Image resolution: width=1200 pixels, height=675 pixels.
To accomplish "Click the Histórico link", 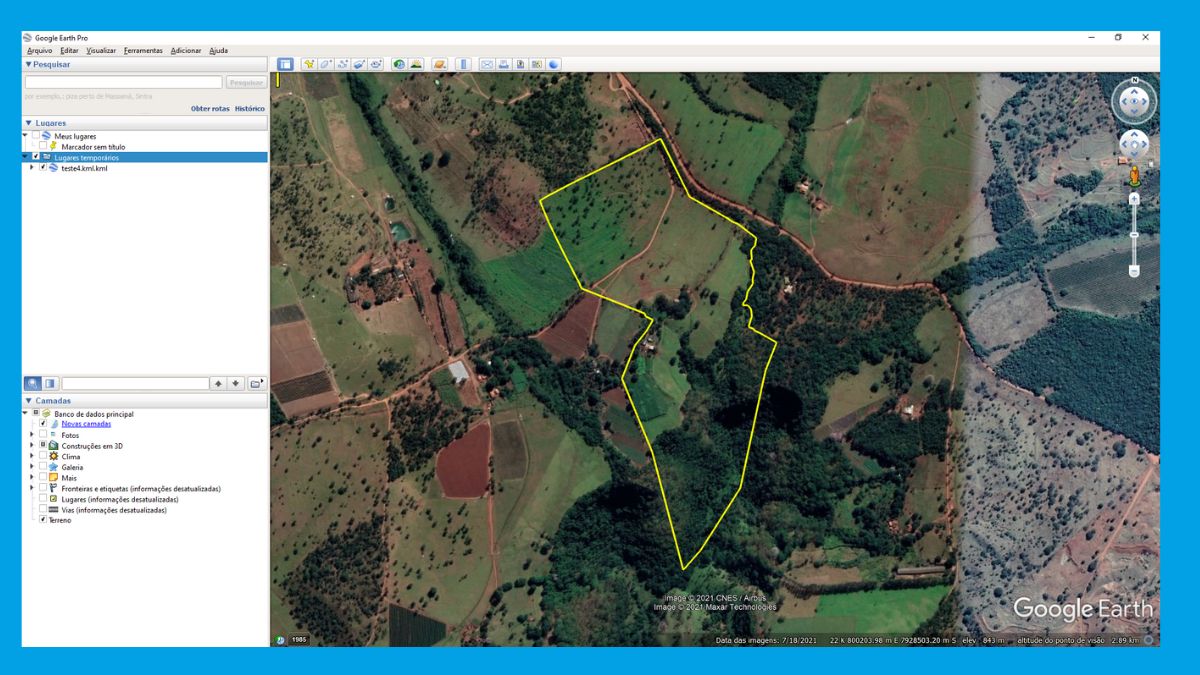I will (250, 108).
